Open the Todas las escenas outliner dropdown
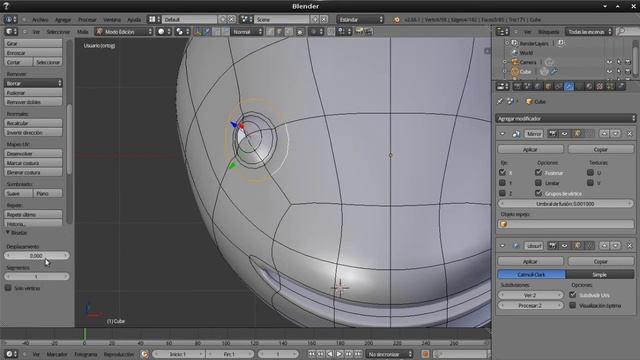This screenshot has width=640, height=360. click(589, 32)
